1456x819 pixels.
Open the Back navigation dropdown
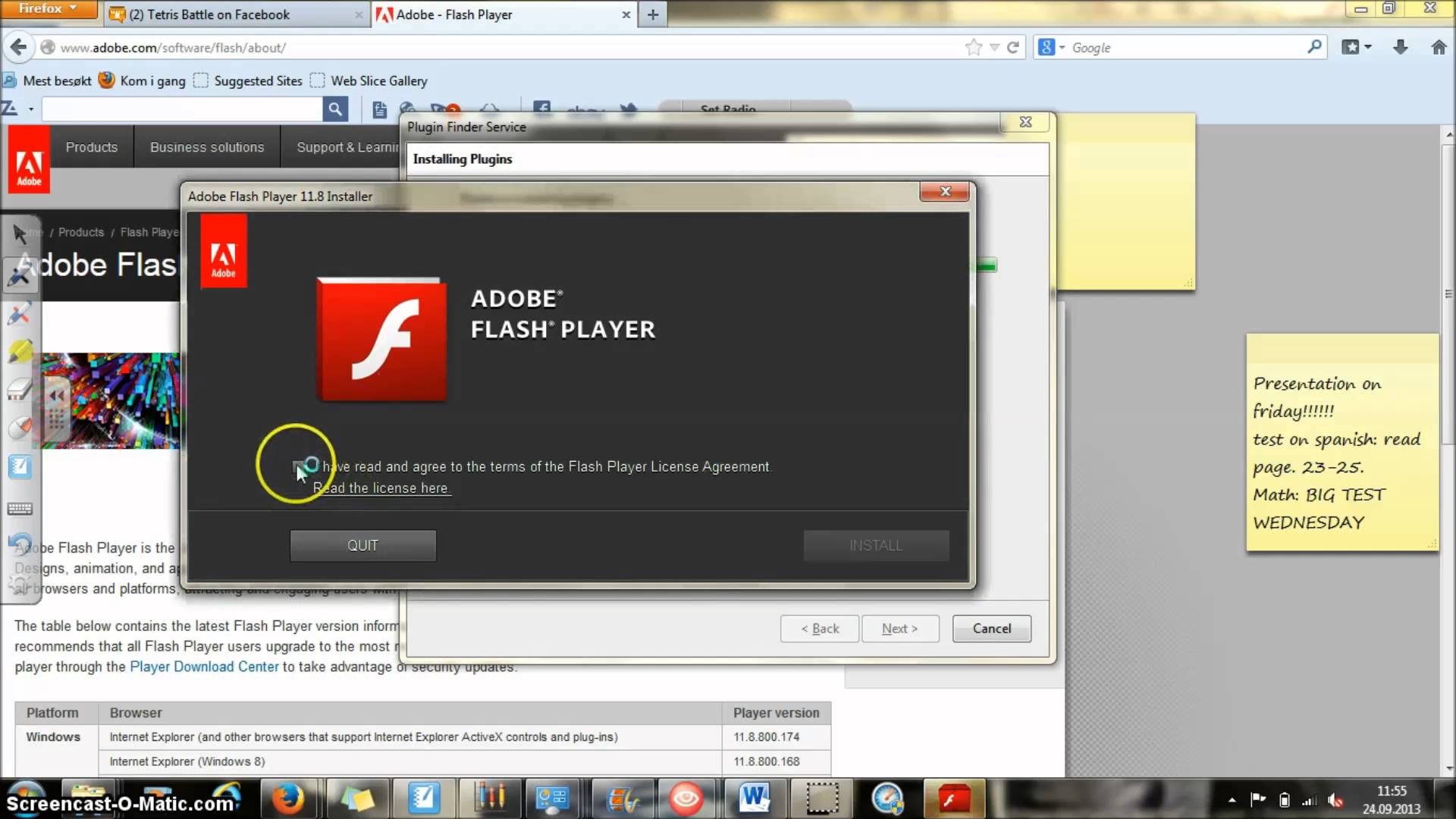[19, 47]
